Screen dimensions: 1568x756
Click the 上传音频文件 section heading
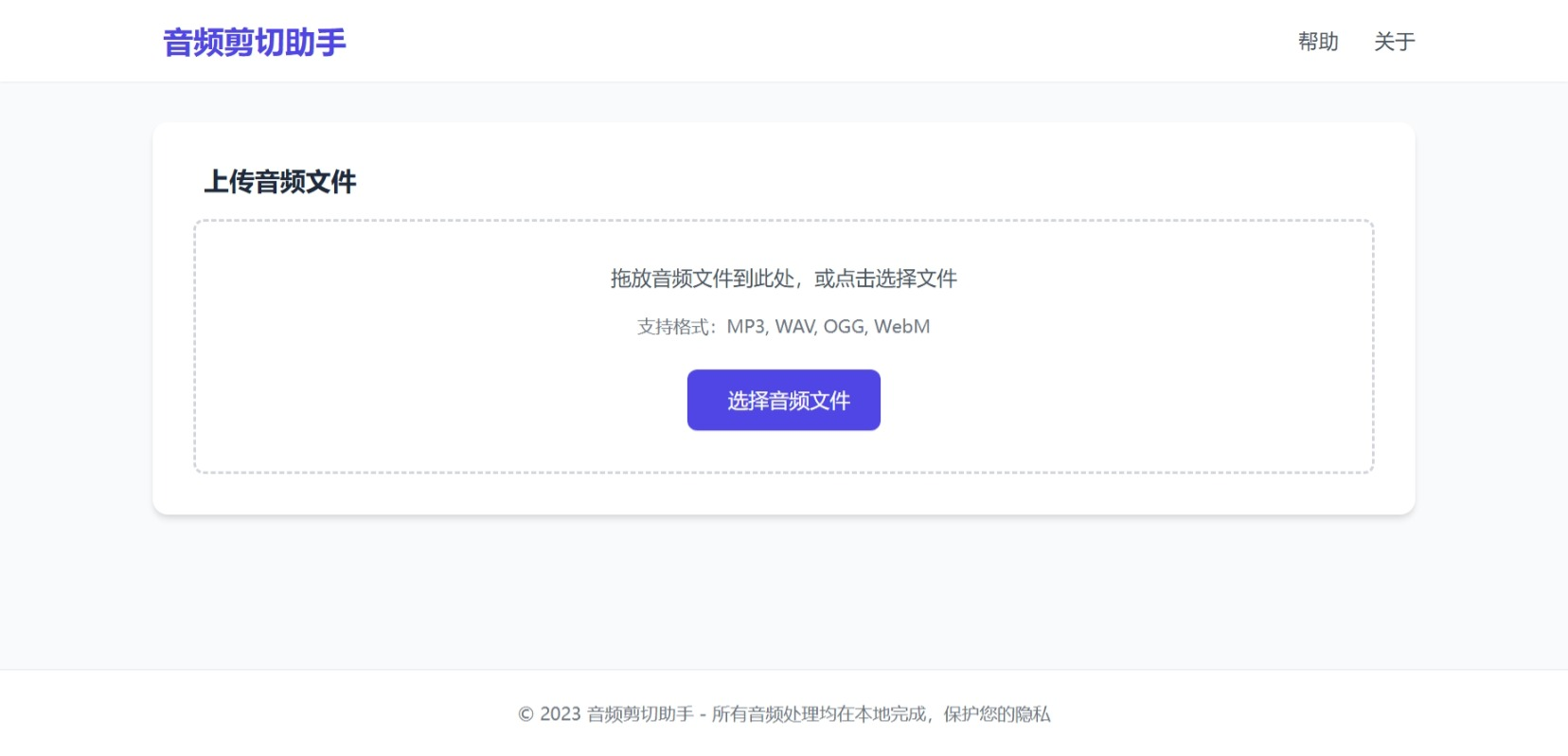click(280, 182)
